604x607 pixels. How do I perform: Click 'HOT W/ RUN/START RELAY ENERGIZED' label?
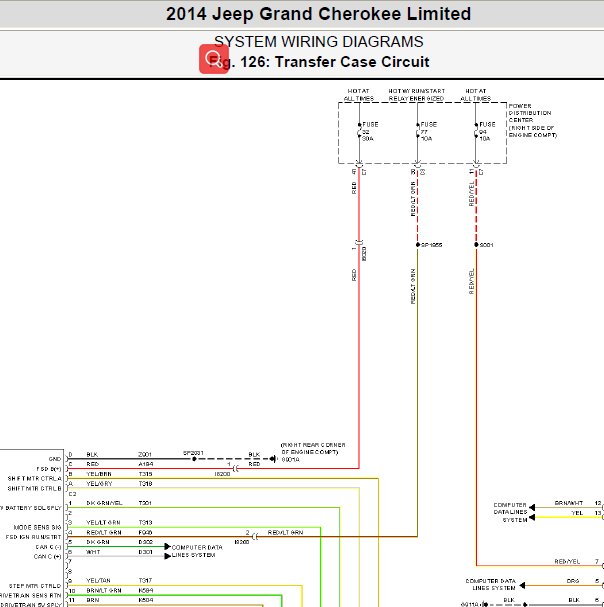(417, 95)
